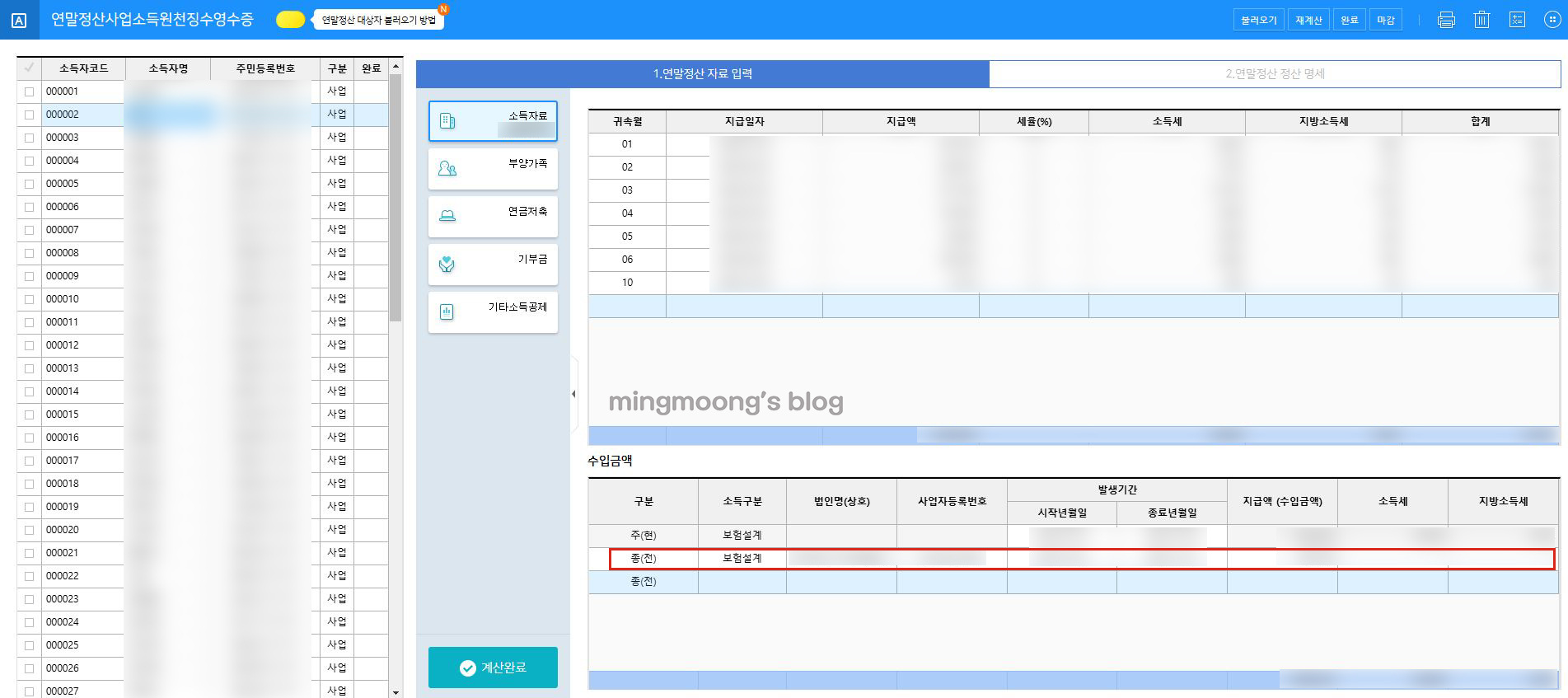This screenshot has height=698, width=1568.
Task: Click the empty new row in the monthly table
Action: point(1074,306)
